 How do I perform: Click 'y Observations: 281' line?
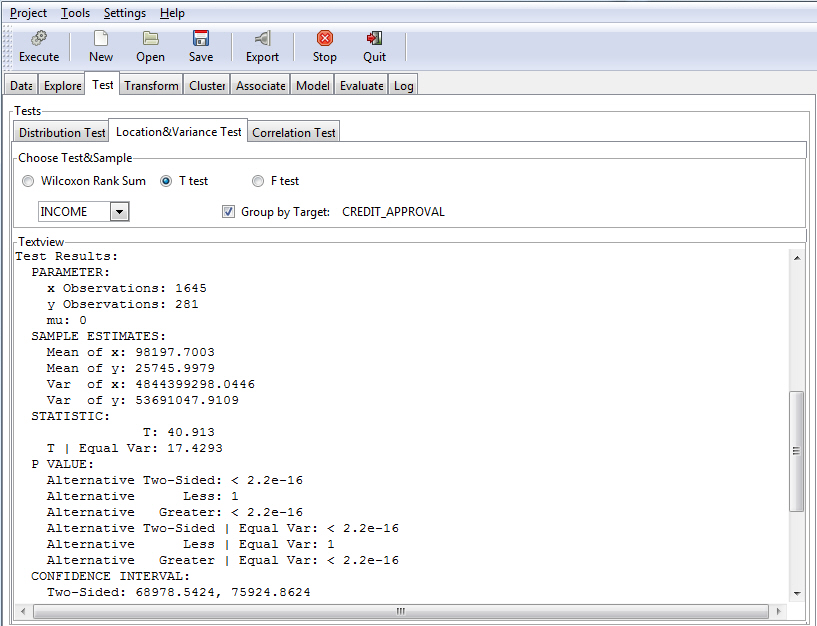pyautogui.click(x=122, y=304)
